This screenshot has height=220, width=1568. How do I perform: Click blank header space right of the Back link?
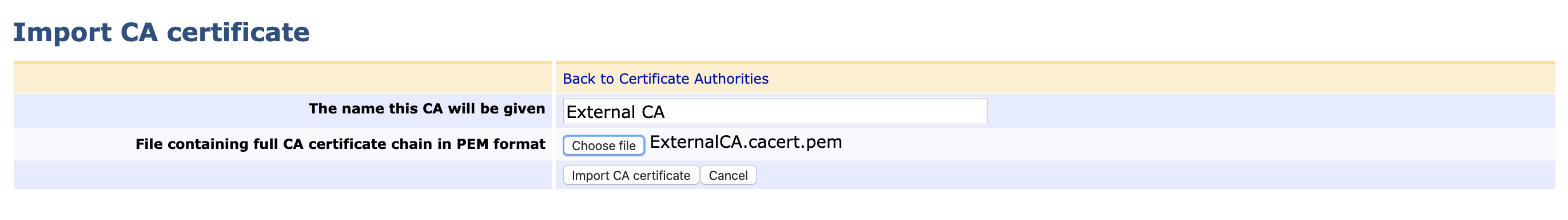[1163, 78]
